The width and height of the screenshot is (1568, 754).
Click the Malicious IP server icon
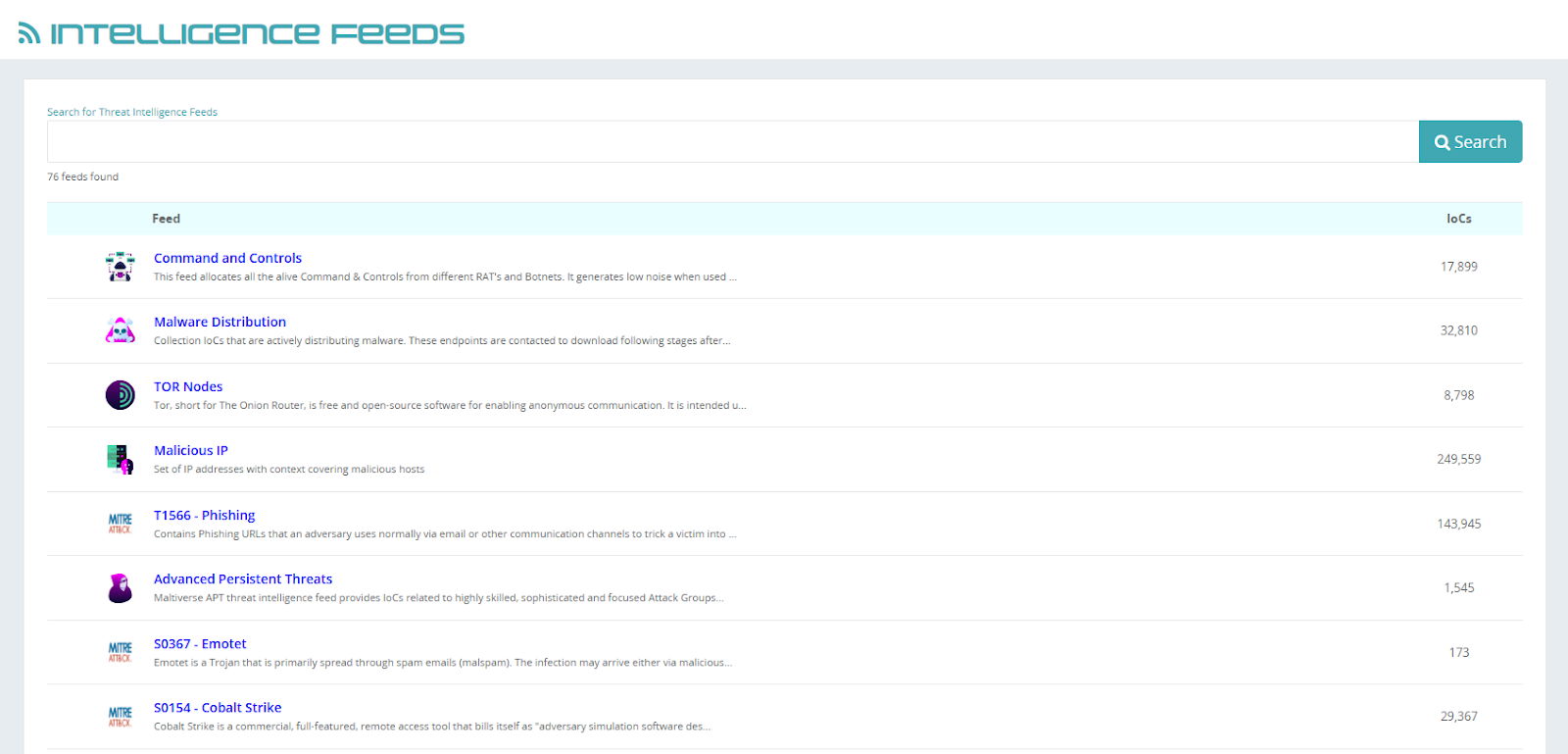click(120, 459)
